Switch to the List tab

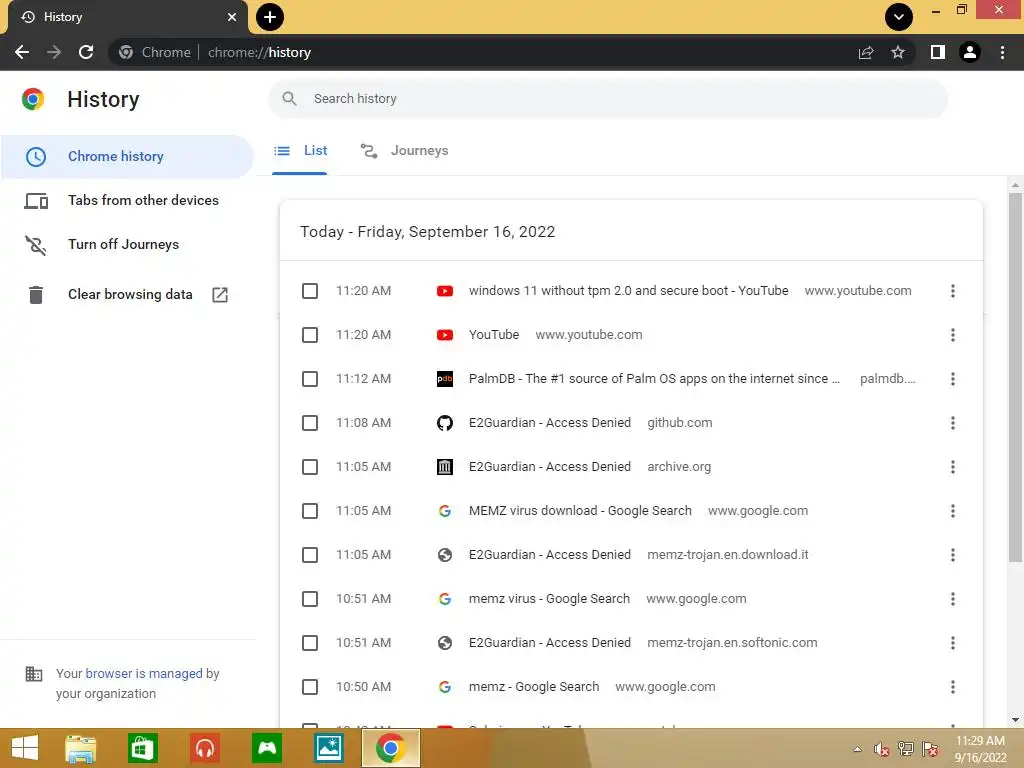click(300, 151)
